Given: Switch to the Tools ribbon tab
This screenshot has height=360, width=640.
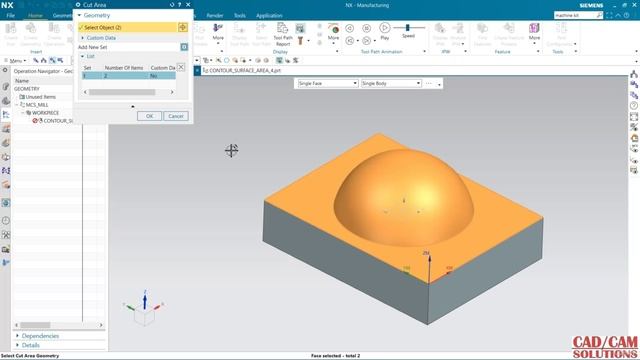Looking at the screenshot, I should point(240,16).
